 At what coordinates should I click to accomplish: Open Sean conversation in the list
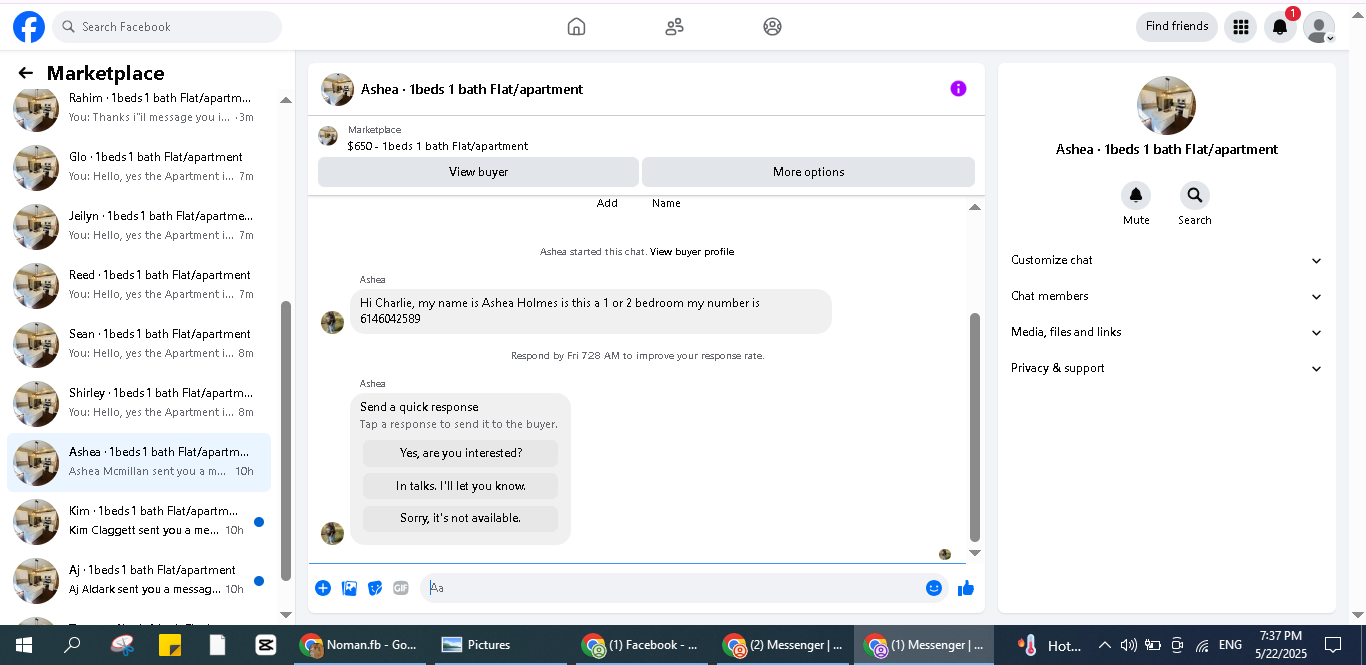click(139, 344)
